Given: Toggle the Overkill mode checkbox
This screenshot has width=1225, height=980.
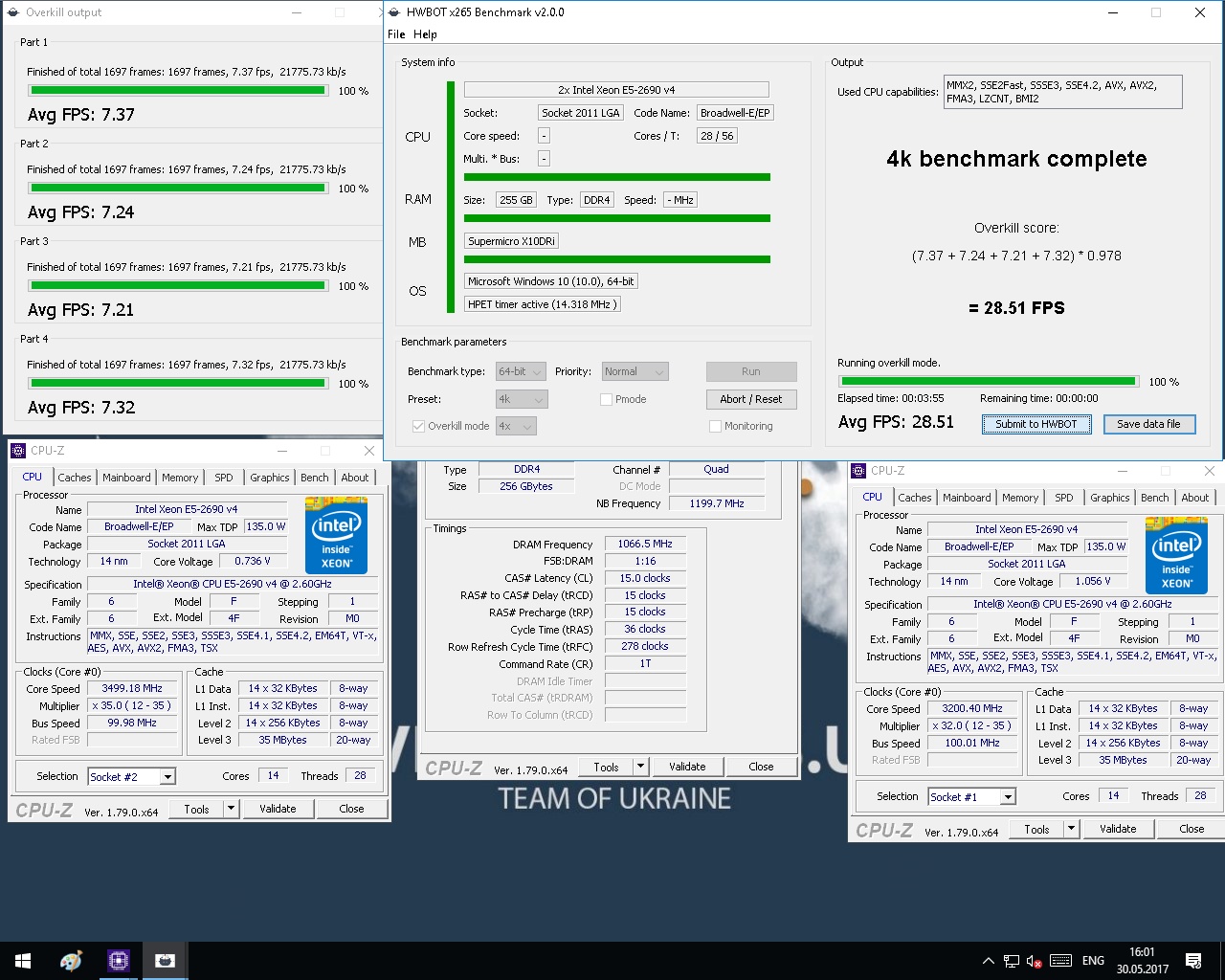Looking at the screenshot, I should click(x=418, y=426).
